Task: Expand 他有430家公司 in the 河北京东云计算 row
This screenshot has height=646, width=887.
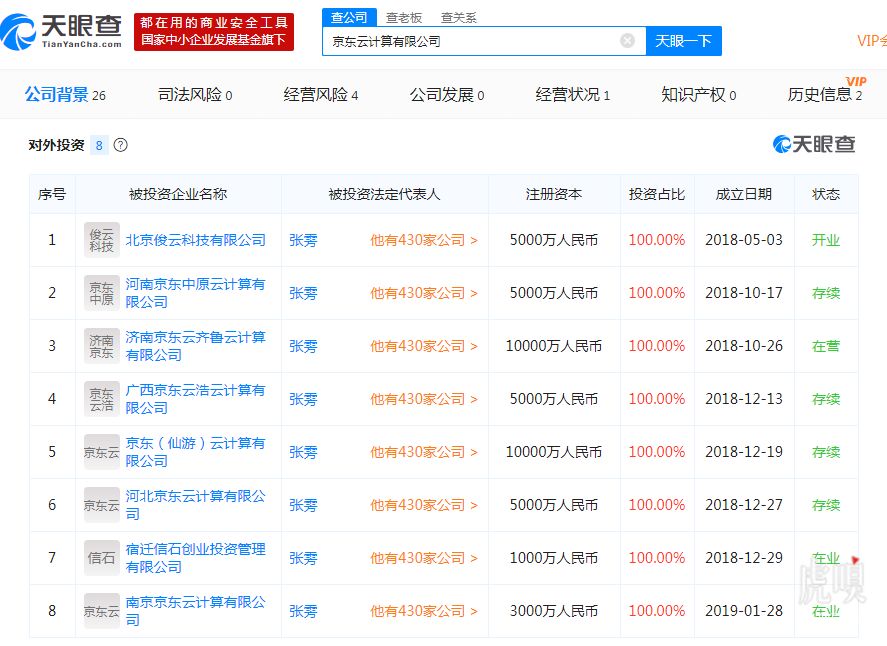Action: point(424,505)
